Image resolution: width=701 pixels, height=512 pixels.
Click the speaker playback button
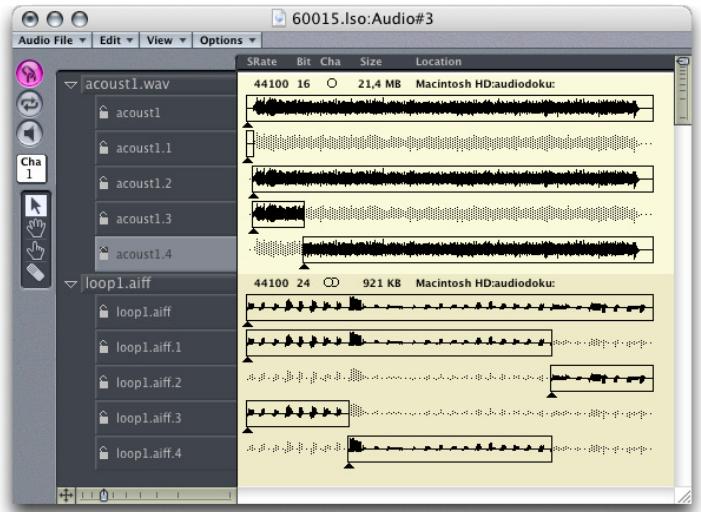pos(30,133)
